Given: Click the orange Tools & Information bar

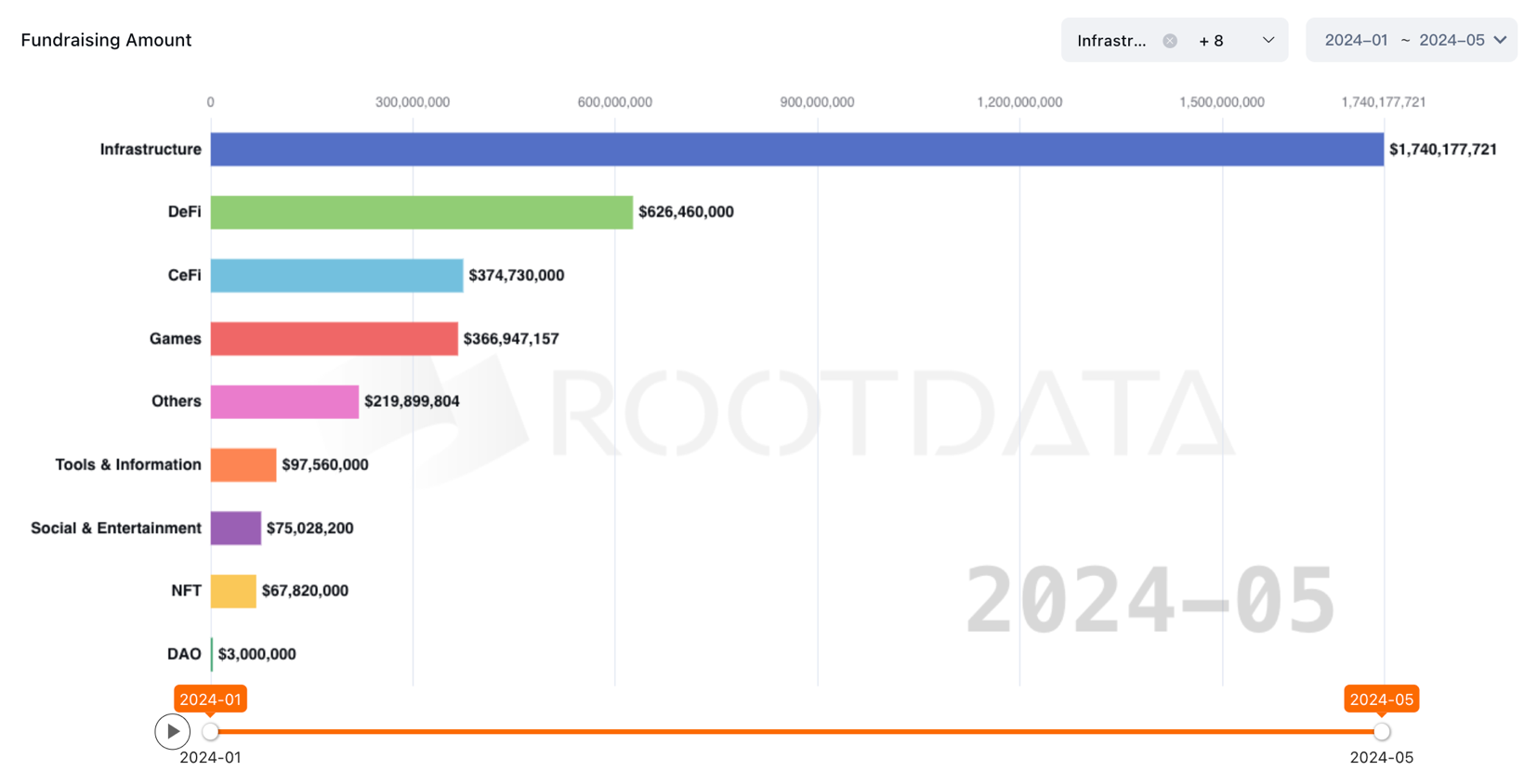Looking at the screenshot, I should [x=243, y=465].
